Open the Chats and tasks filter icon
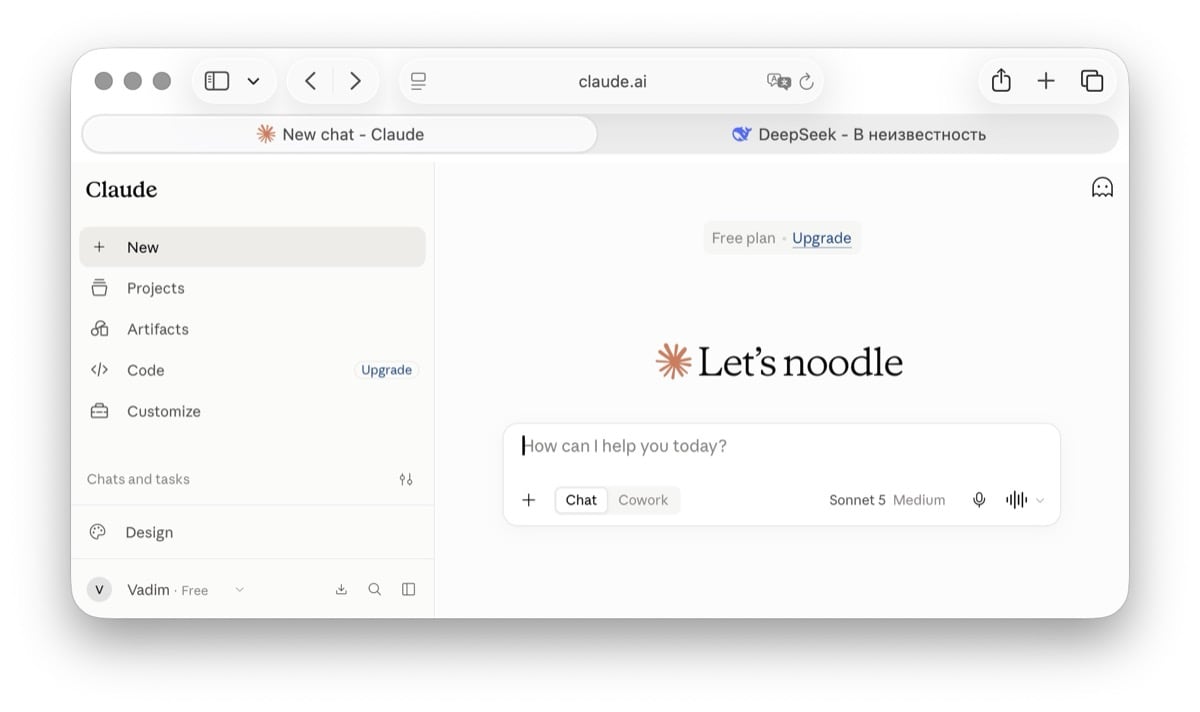 (x=406, y=479)
